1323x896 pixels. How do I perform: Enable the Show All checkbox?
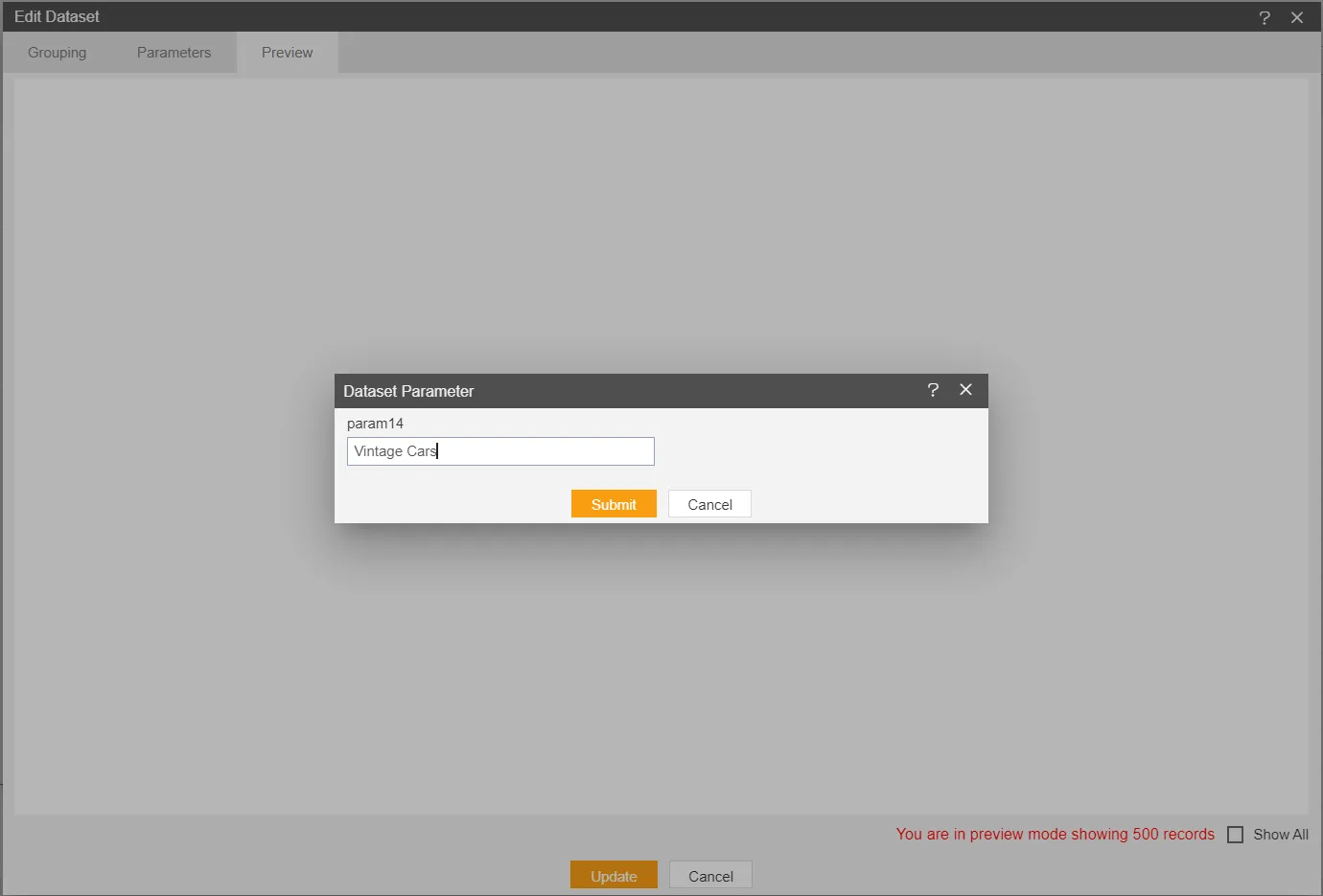point(1235,835)
